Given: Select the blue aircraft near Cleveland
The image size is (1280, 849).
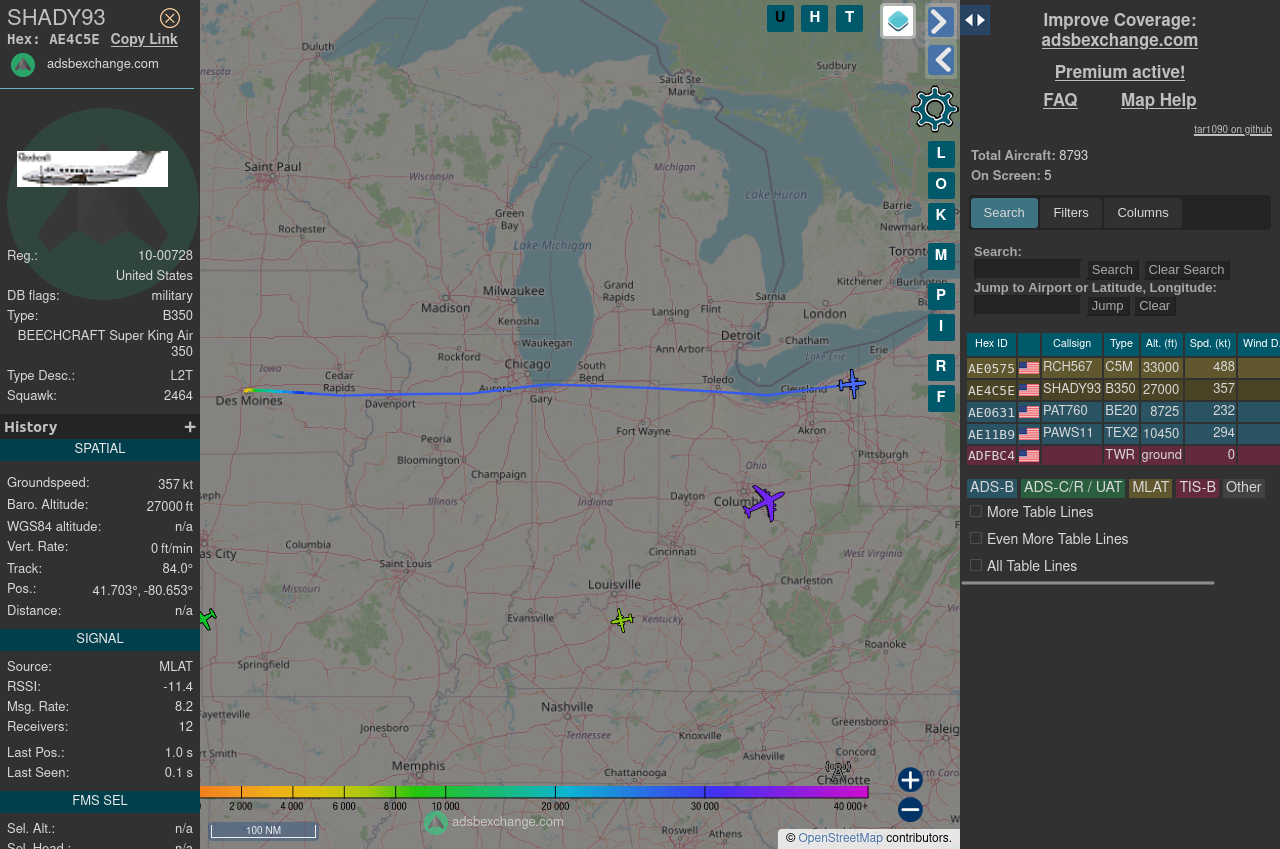Looking at the screenshot, I should coord(852,383).
